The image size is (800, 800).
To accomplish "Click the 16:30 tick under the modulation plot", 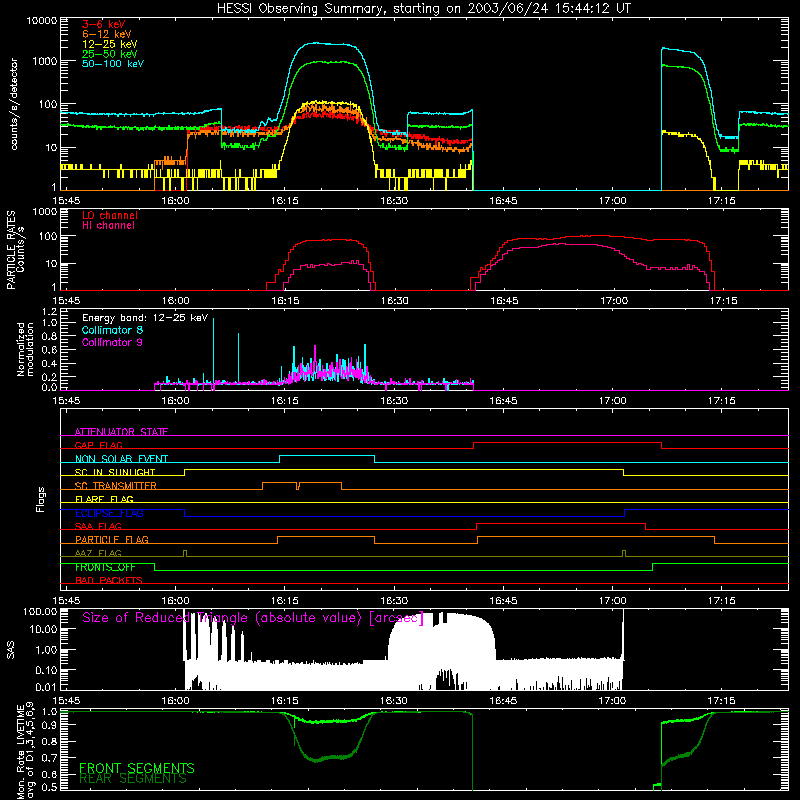I will 394,401.
